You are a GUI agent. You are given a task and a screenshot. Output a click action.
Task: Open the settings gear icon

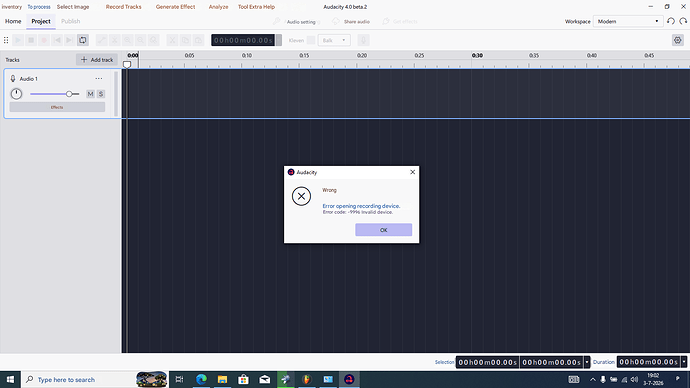pyautogui.click(x=678, y=40)
